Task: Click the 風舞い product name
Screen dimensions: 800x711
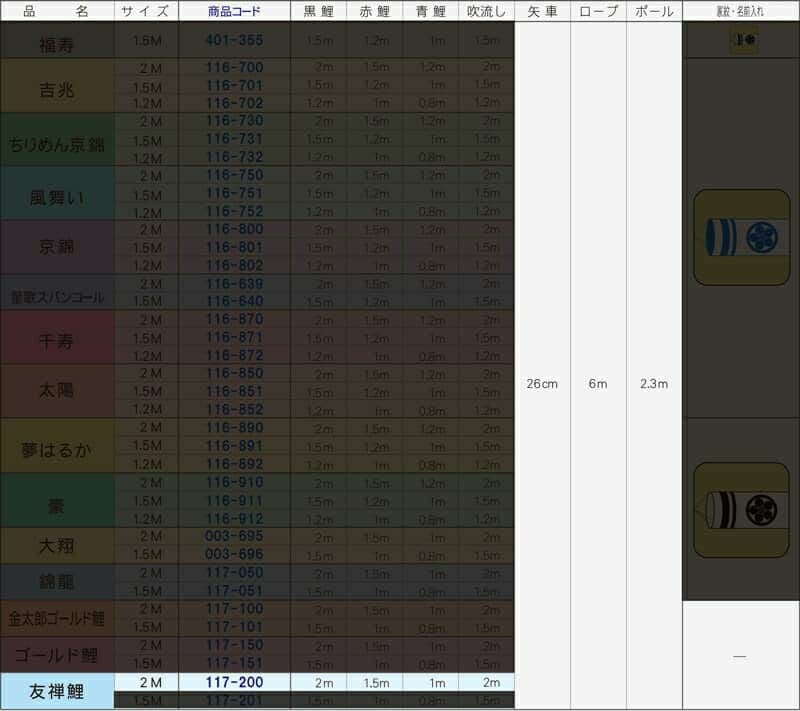Action: (x=57, y=195)
